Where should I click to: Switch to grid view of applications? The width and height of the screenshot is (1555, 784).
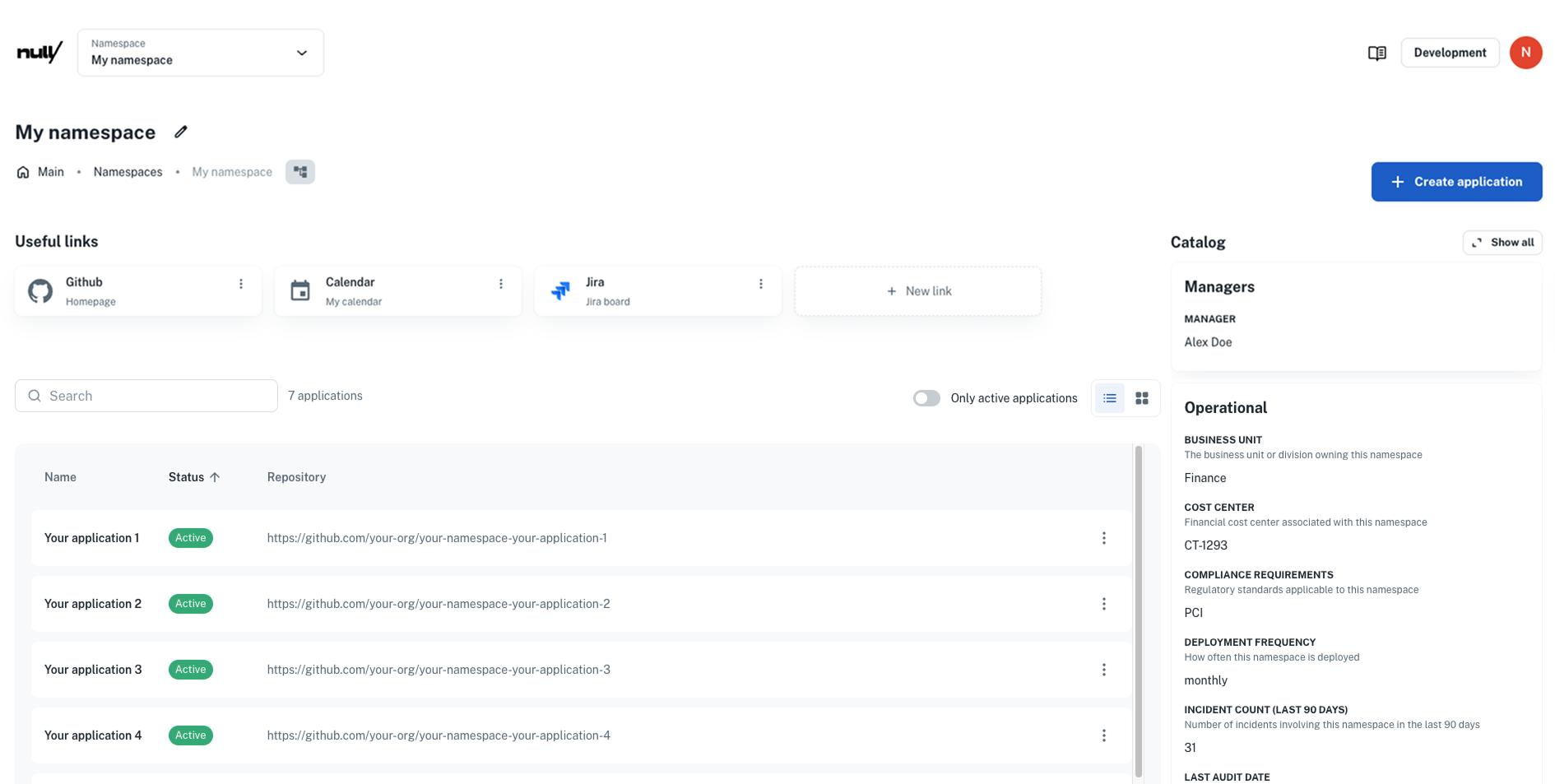point(1142,397)
